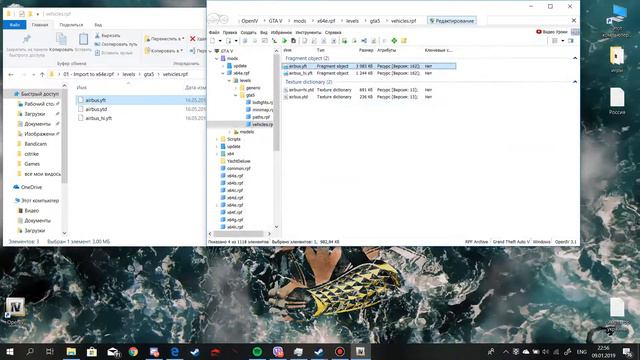
Task: Switch to the Поделиться tab in Explorer
Action: pos(71,25)
